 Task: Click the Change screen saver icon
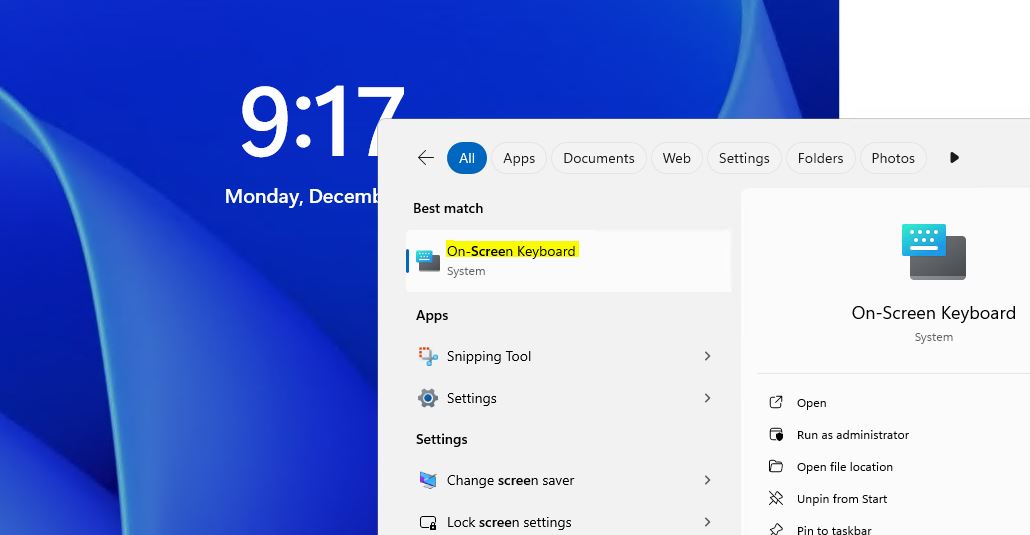(428, 480)
